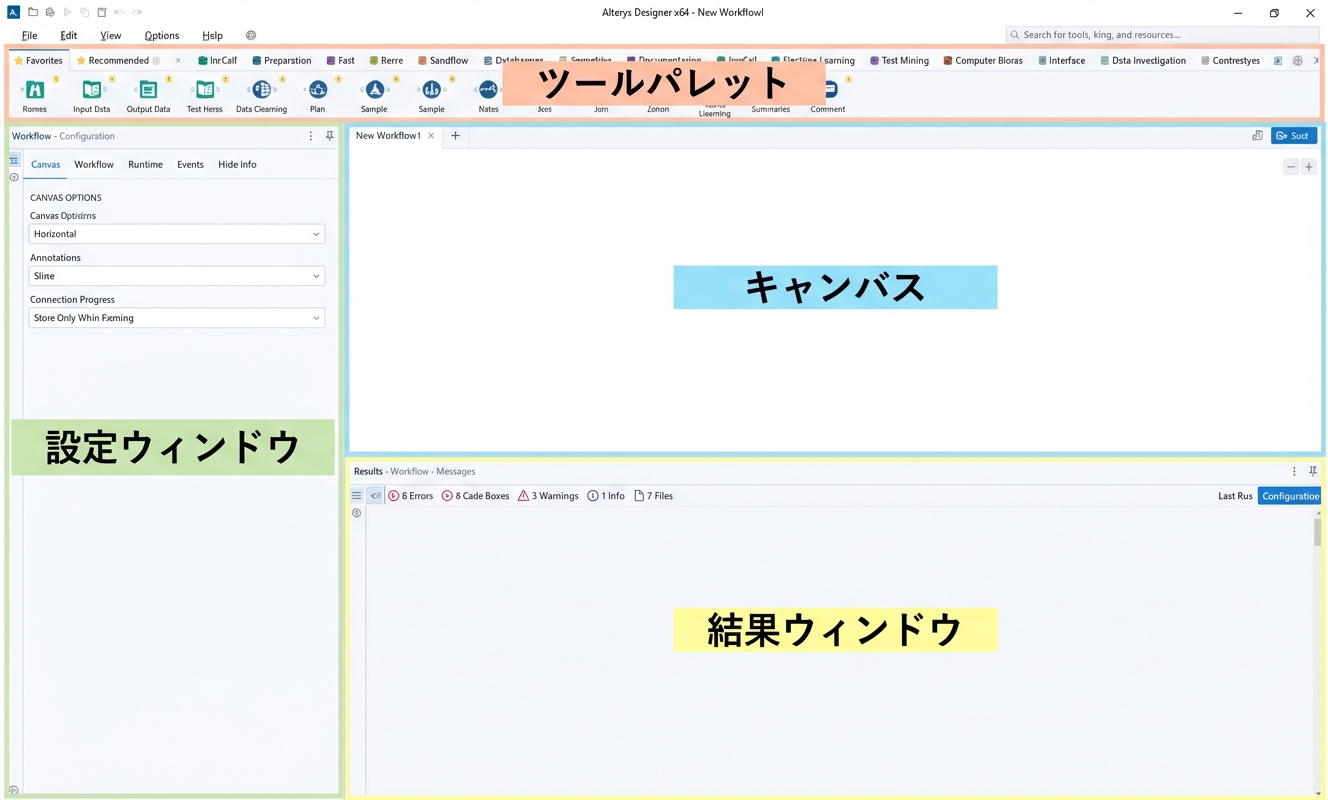Click the open folder icon in title bar

click(x=33, y=12)
